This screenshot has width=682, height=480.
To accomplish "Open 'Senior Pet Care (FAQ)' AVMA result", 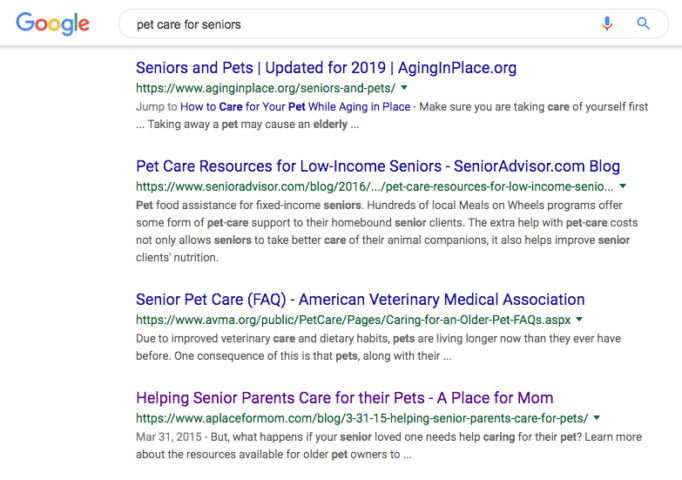I will (360, 300).
